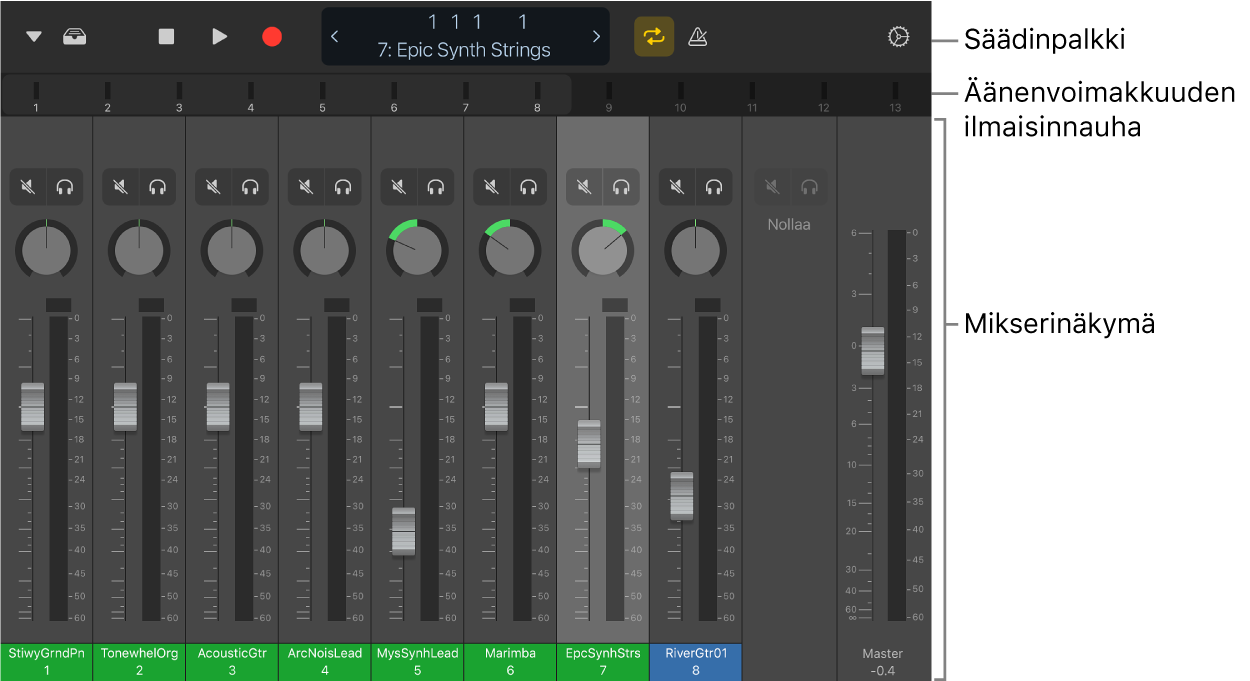Image resolution: width=1250 pixels, height=681 pixels.
Task: Click level meter strip slot number 1
Action: [x=36, y=95]
